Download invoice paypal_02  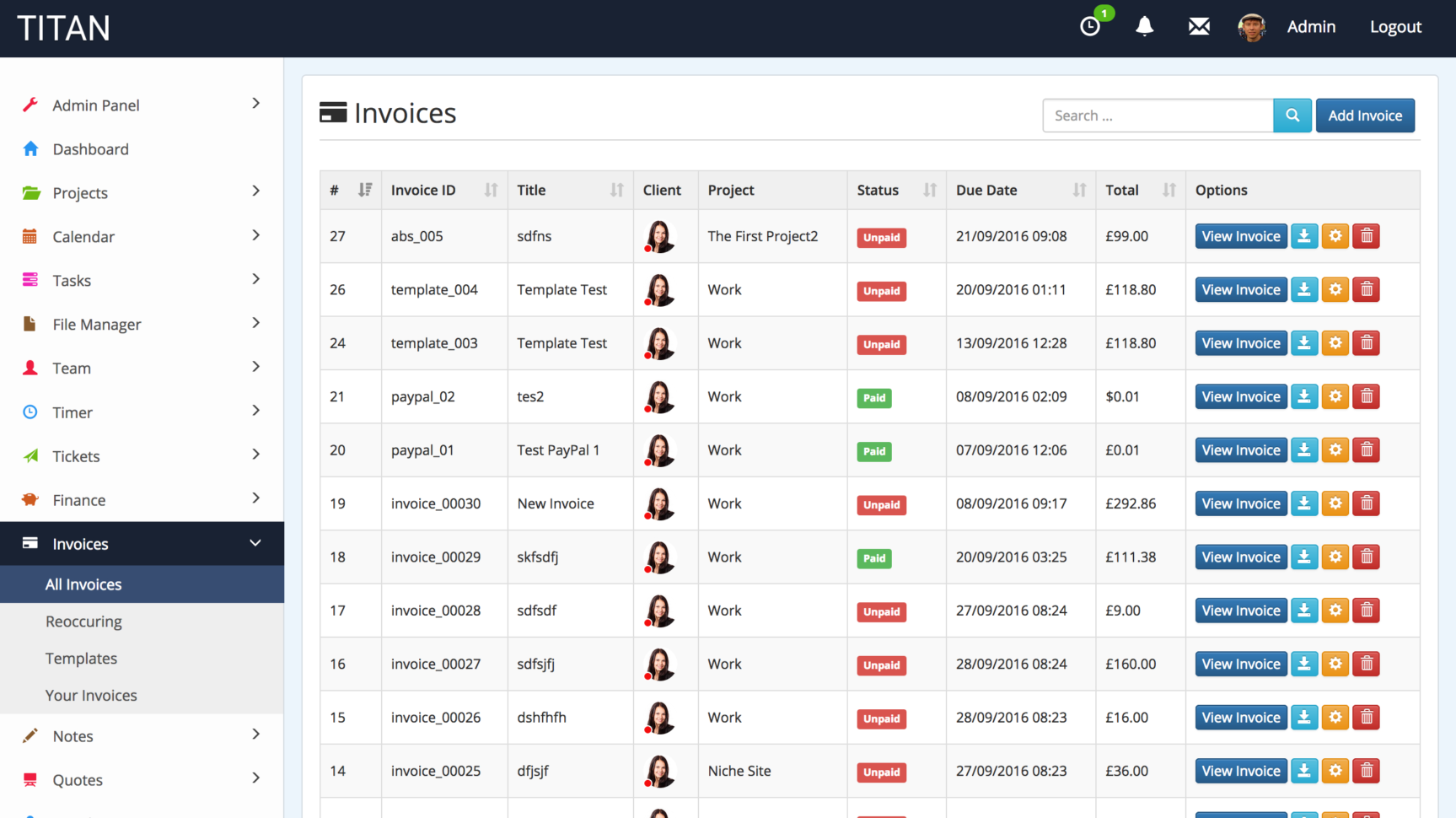point(1304,396)
